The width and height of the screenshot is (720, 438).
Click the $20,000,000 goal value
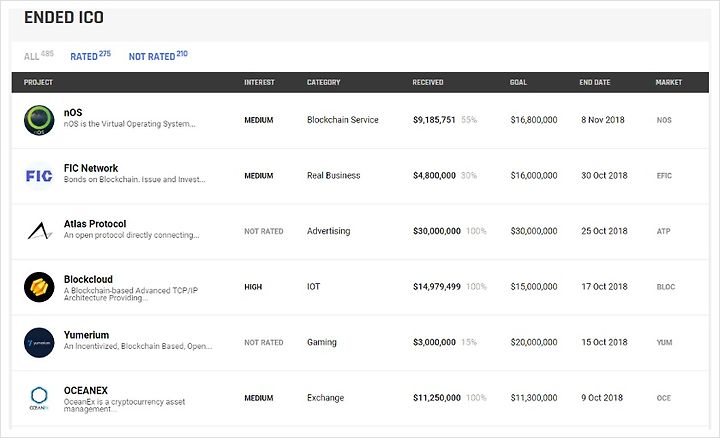click(534, 342)
